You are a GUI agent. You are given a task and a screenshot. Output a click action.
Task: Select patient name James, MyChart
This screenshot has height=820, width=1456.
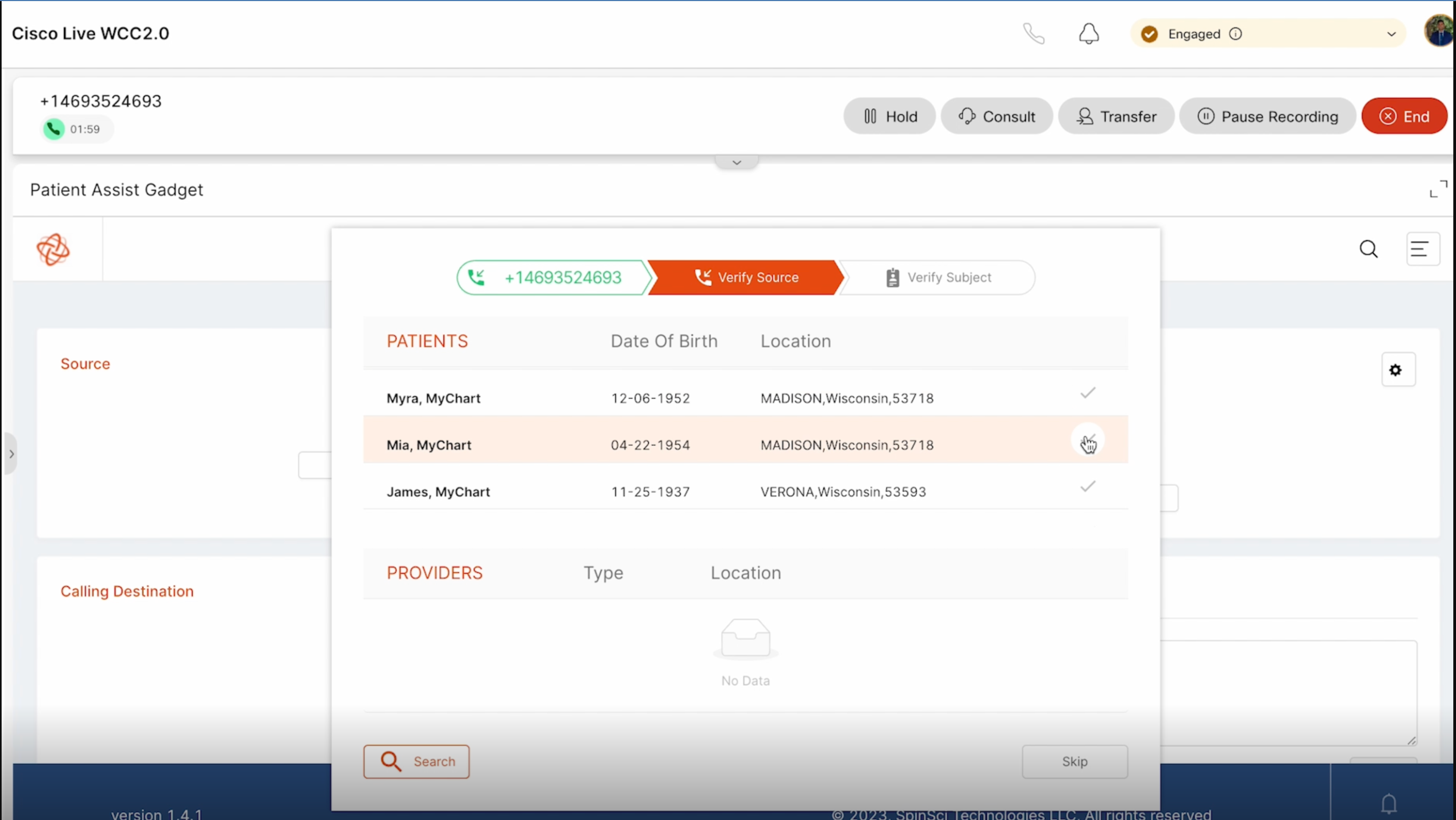tap(438, 492)
